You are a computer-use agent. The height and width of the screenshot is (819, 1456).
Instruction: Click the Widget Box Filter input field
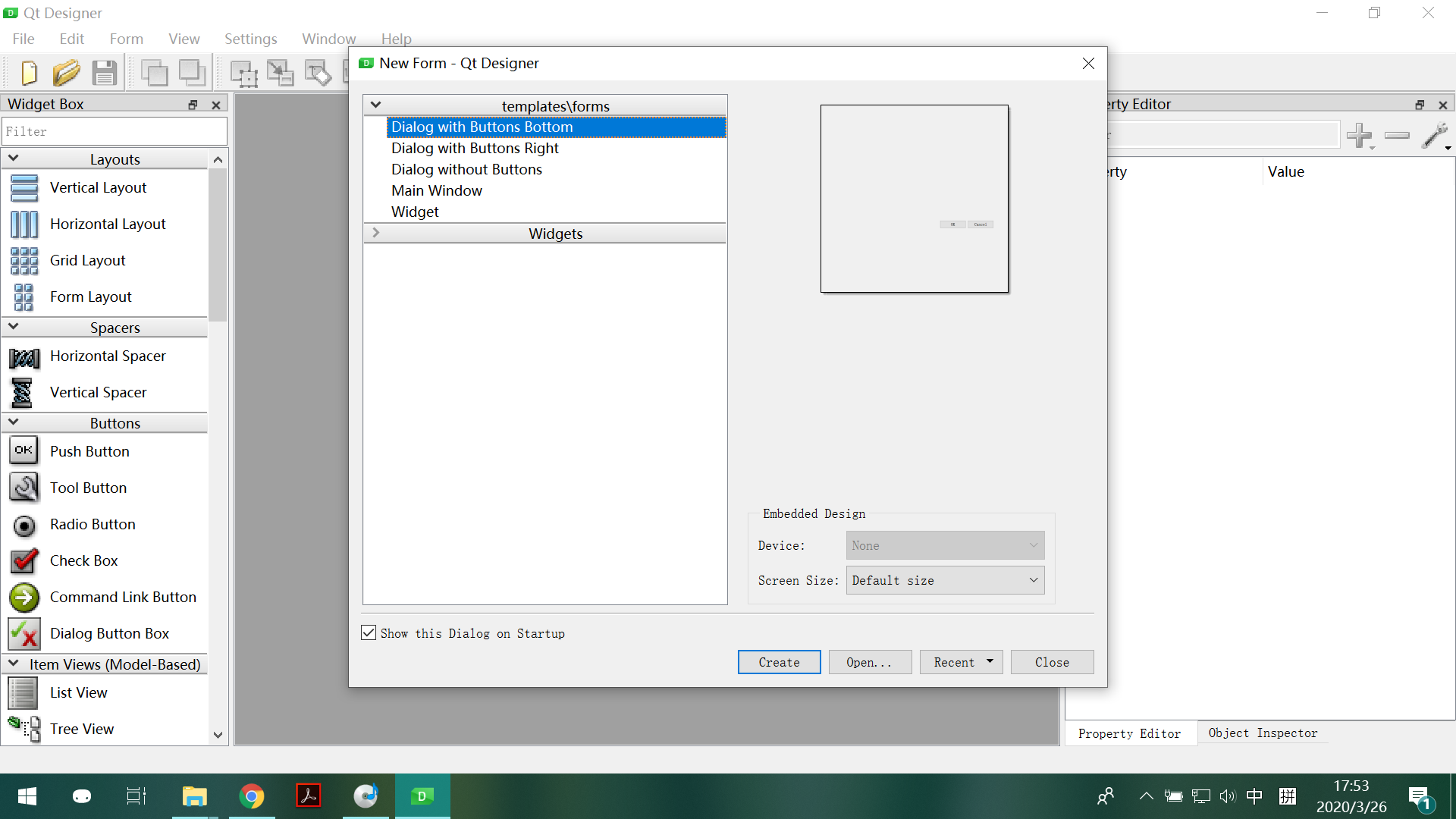pos(115,131)
